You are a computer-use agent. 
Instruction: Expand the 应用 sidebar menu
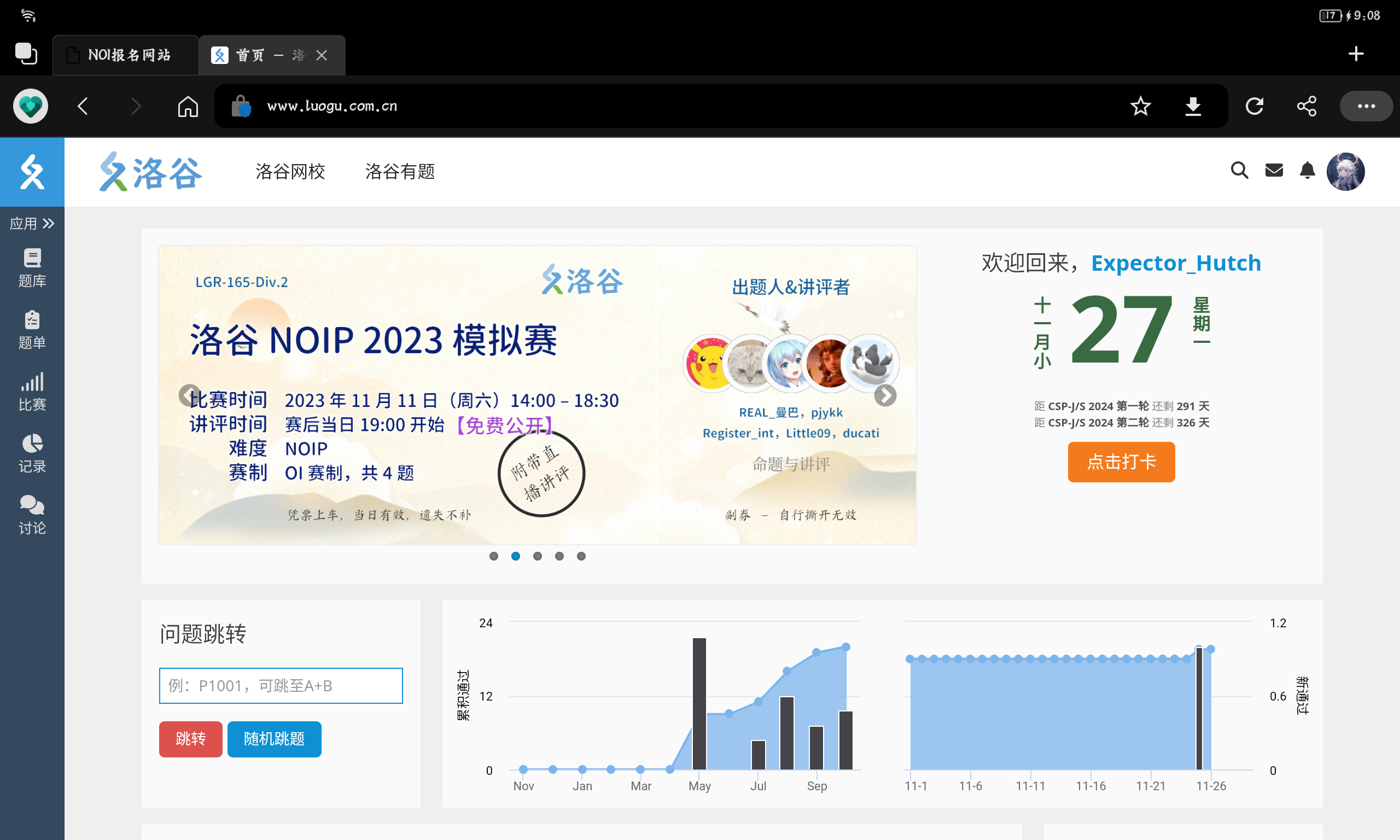[32, 224]
